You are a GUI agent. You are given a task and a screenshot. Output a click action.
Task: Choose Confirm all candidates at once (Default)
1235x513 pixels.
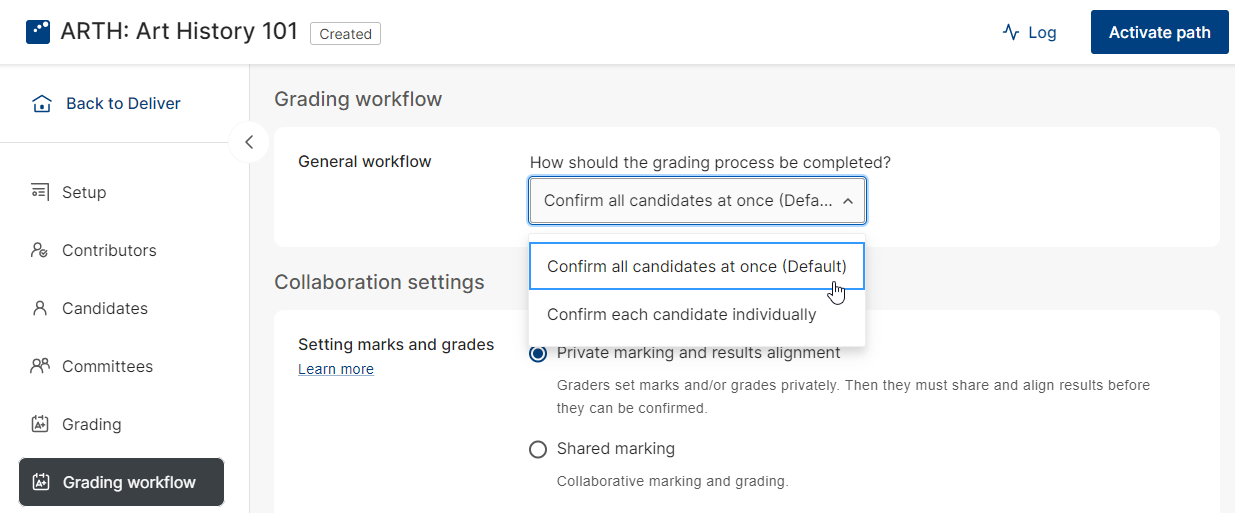pos(697,267)
